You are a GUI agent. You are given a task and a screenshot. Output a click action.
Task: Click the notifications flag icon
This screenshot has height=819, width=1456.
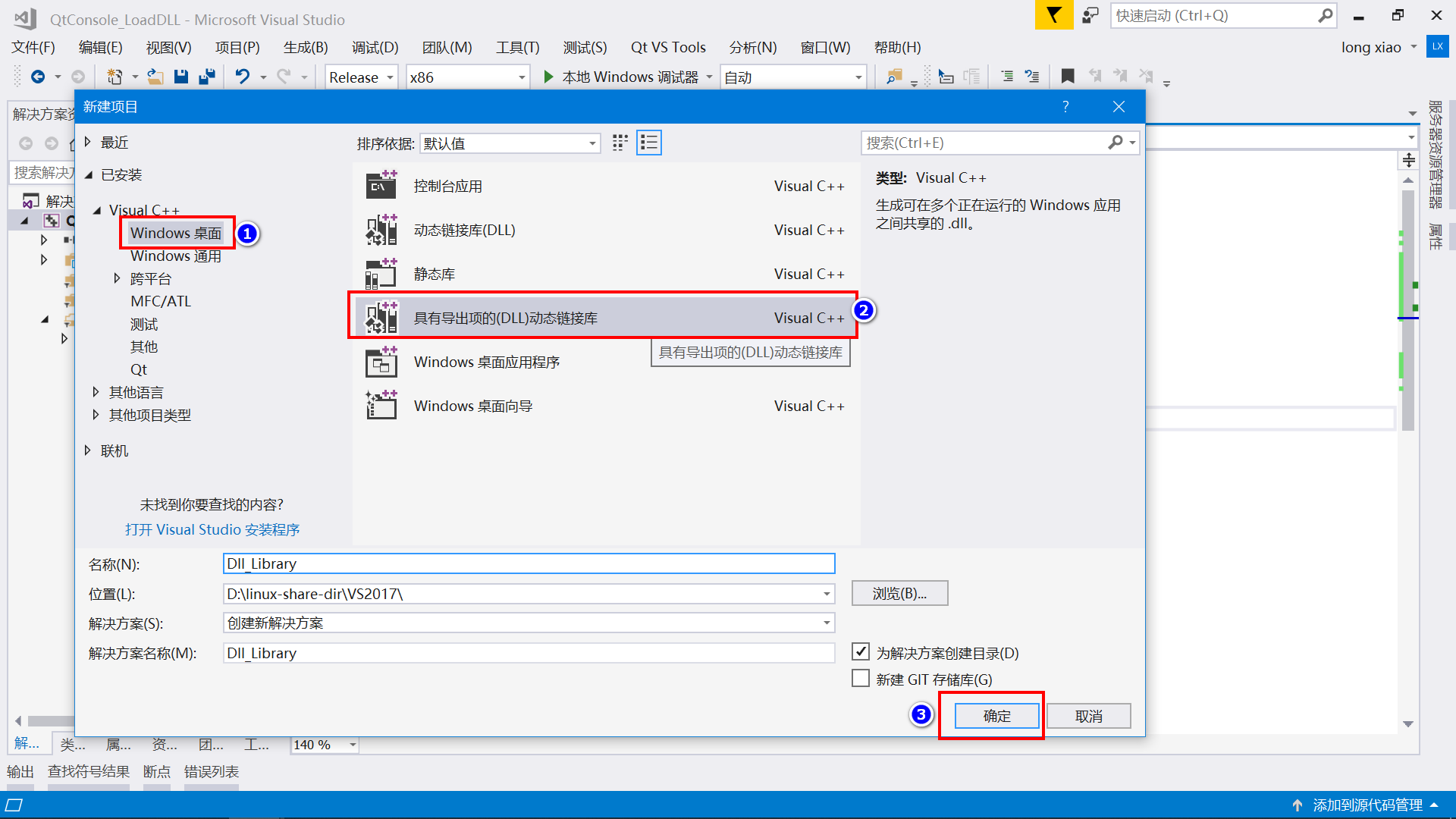[1053, 15]
